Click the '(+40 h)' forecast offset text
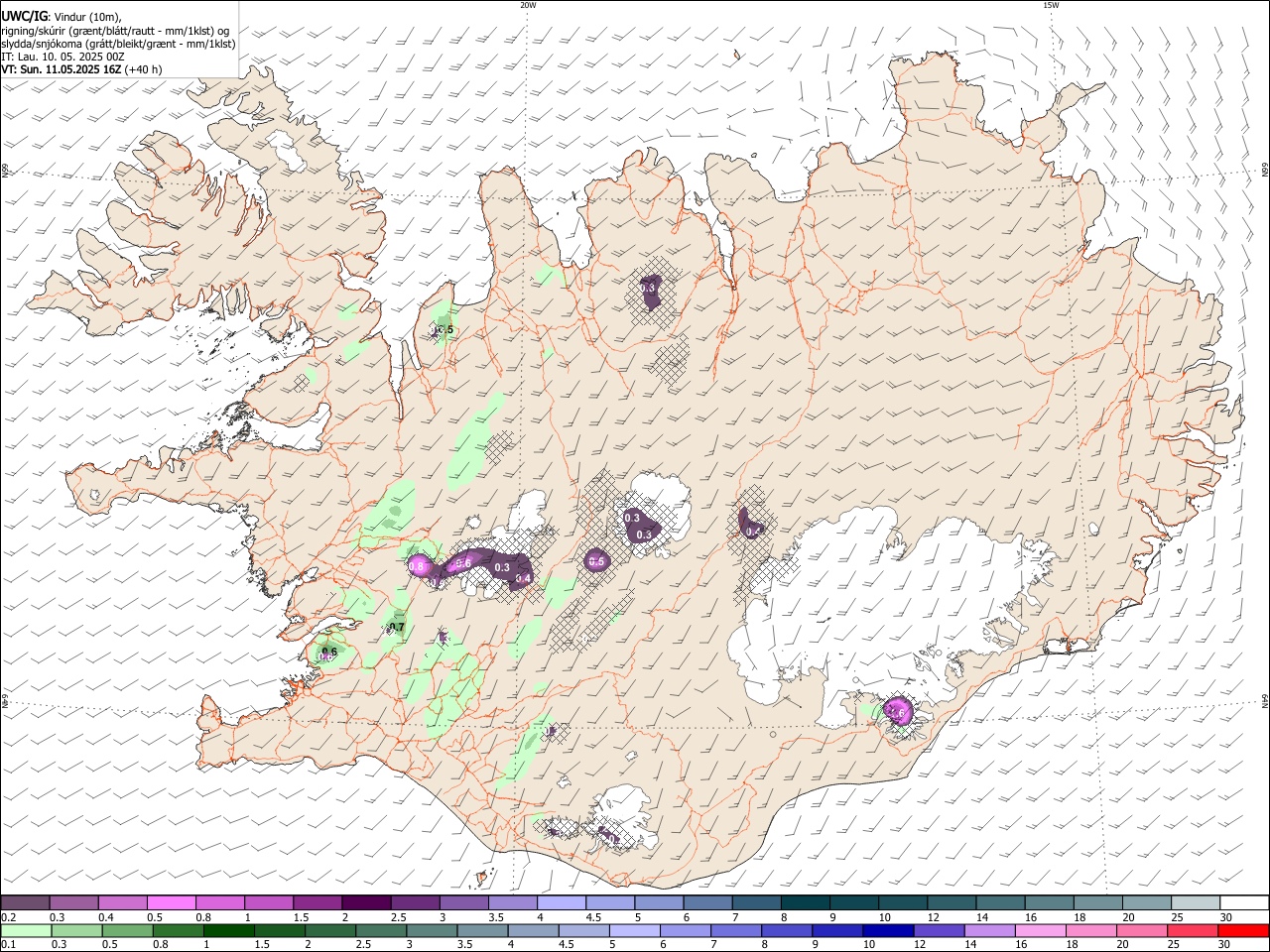This screenshot has width=1270, height=952. click(144, 69)
